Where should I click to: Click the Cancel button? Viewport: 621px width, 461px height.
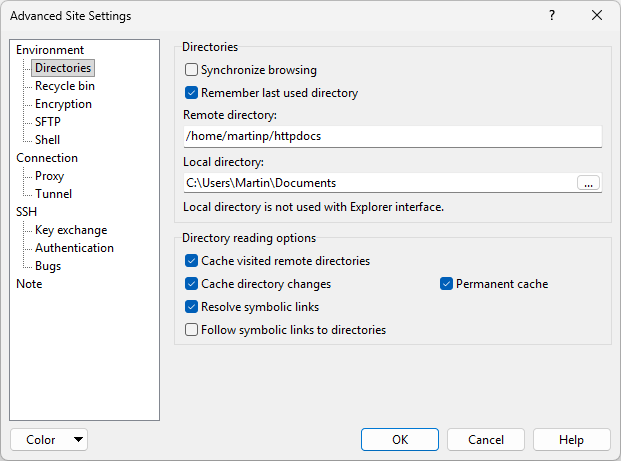pos(486,440)
